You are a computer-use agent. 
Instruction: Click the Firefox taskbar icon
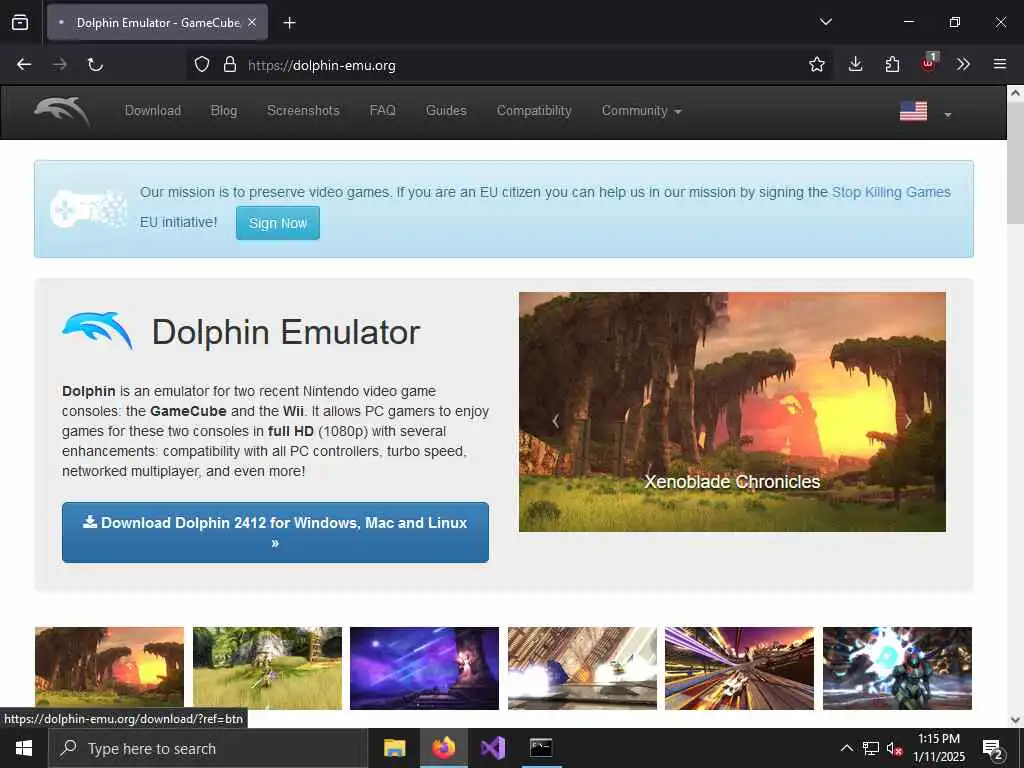point(443,748)
